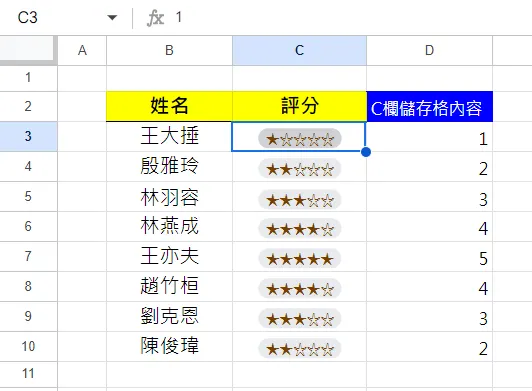Select cell D7 containing 5

pos(430,256)
